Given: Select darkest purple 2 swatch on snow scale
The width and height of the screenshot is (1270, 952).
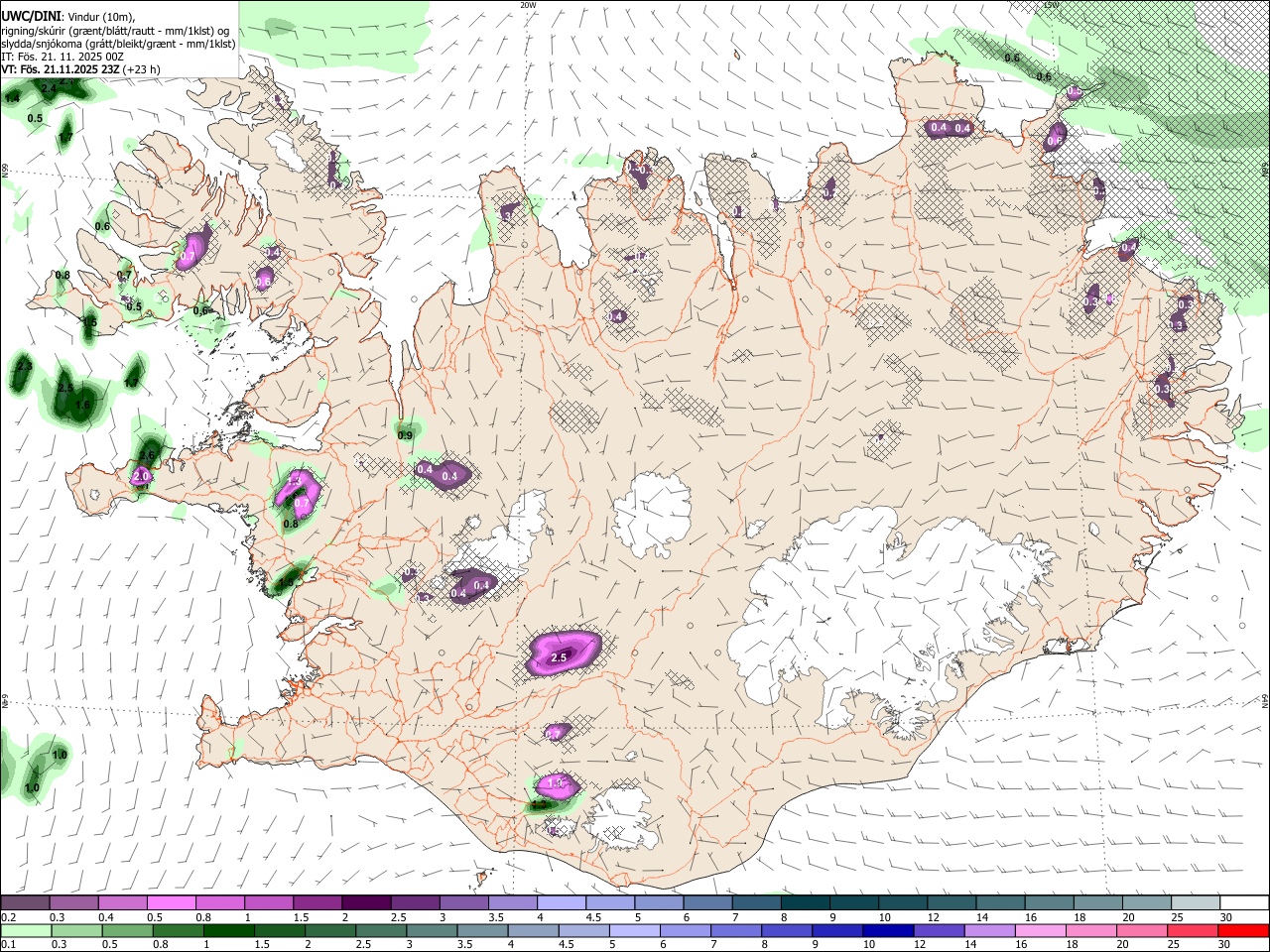Looking at the screenshot, I should (365, 902).
